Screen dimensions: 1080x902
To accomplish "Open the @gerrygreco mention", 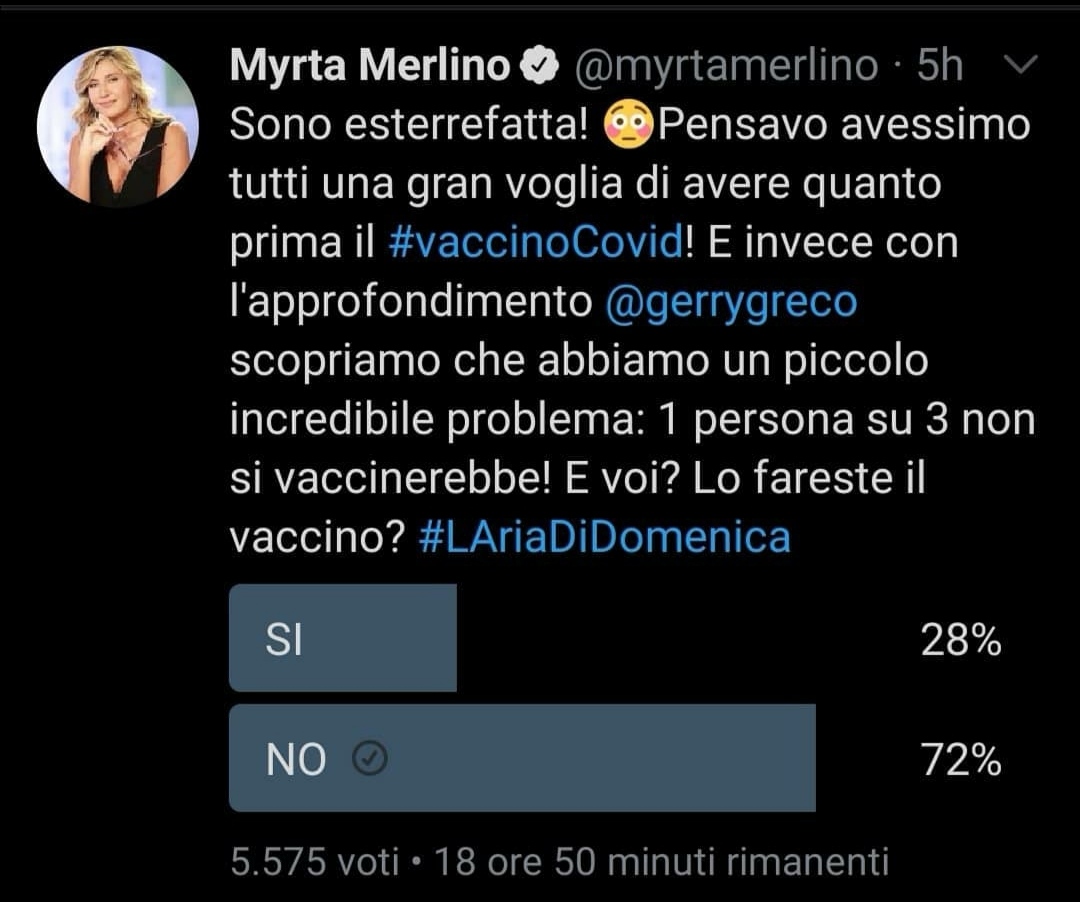I will (x=731, y=302).
